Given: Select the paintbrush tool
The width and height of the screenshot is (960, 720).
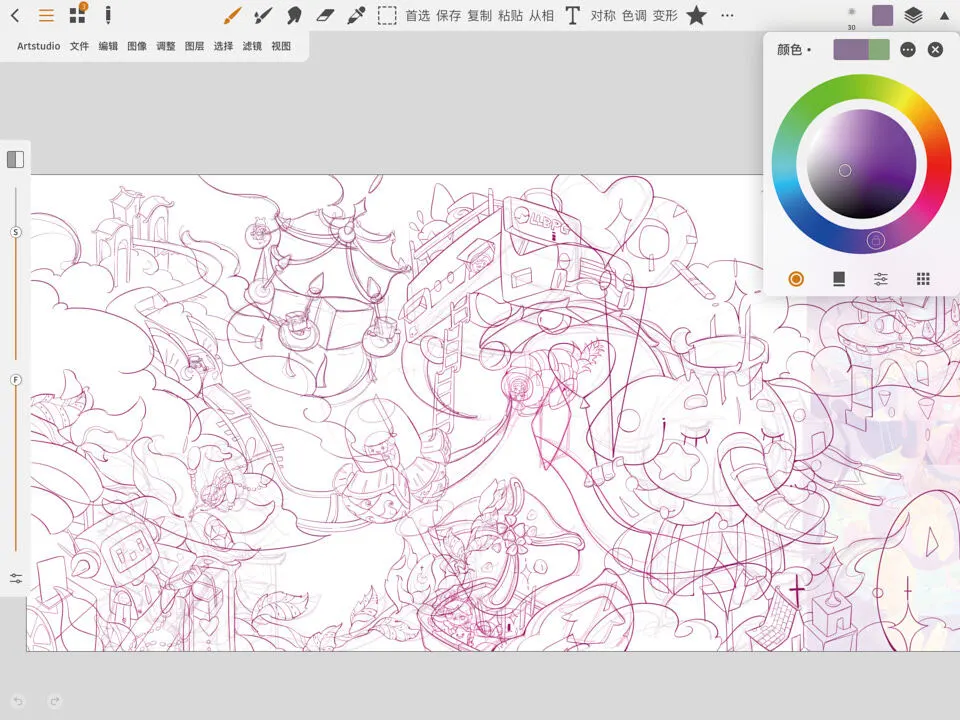Looking at the screenshot, I should pyautogui.click(x=232, y=16).
